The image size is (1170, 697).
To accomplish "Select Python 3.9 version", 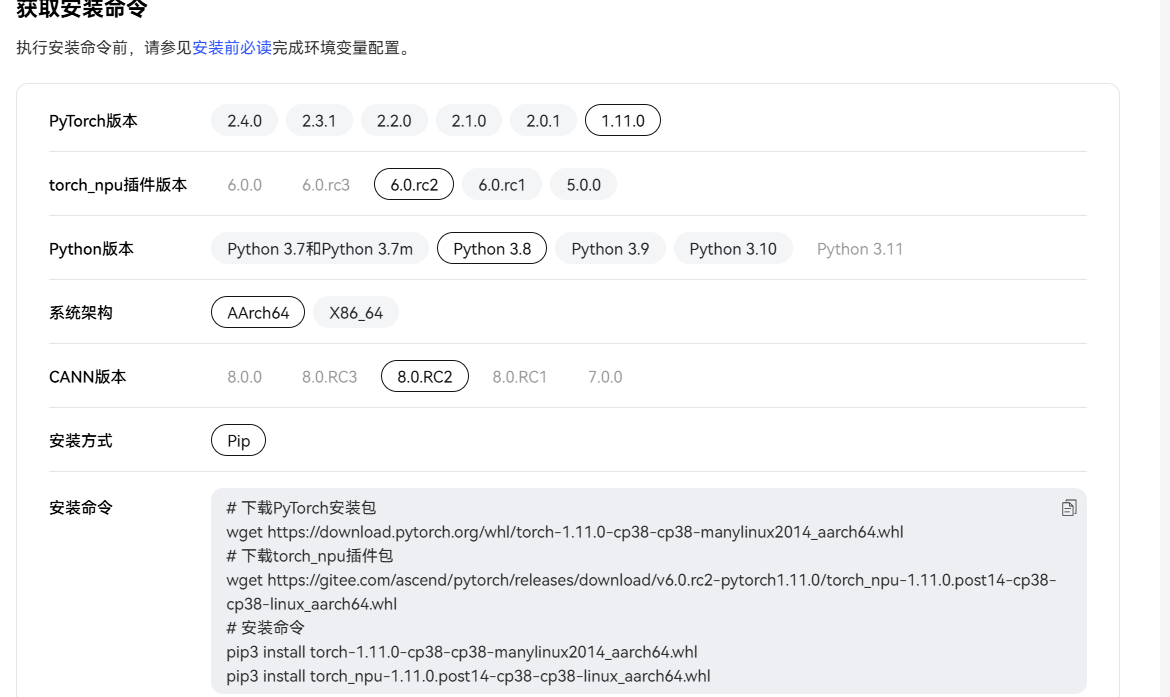I will pos(610,248).
